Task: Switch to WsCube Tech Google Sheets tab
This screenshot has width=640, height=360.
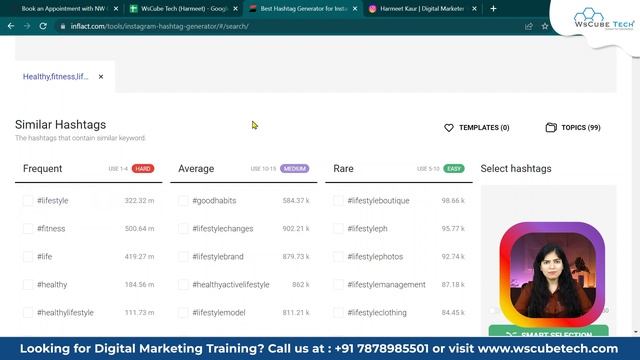Action: click(183, 9)
